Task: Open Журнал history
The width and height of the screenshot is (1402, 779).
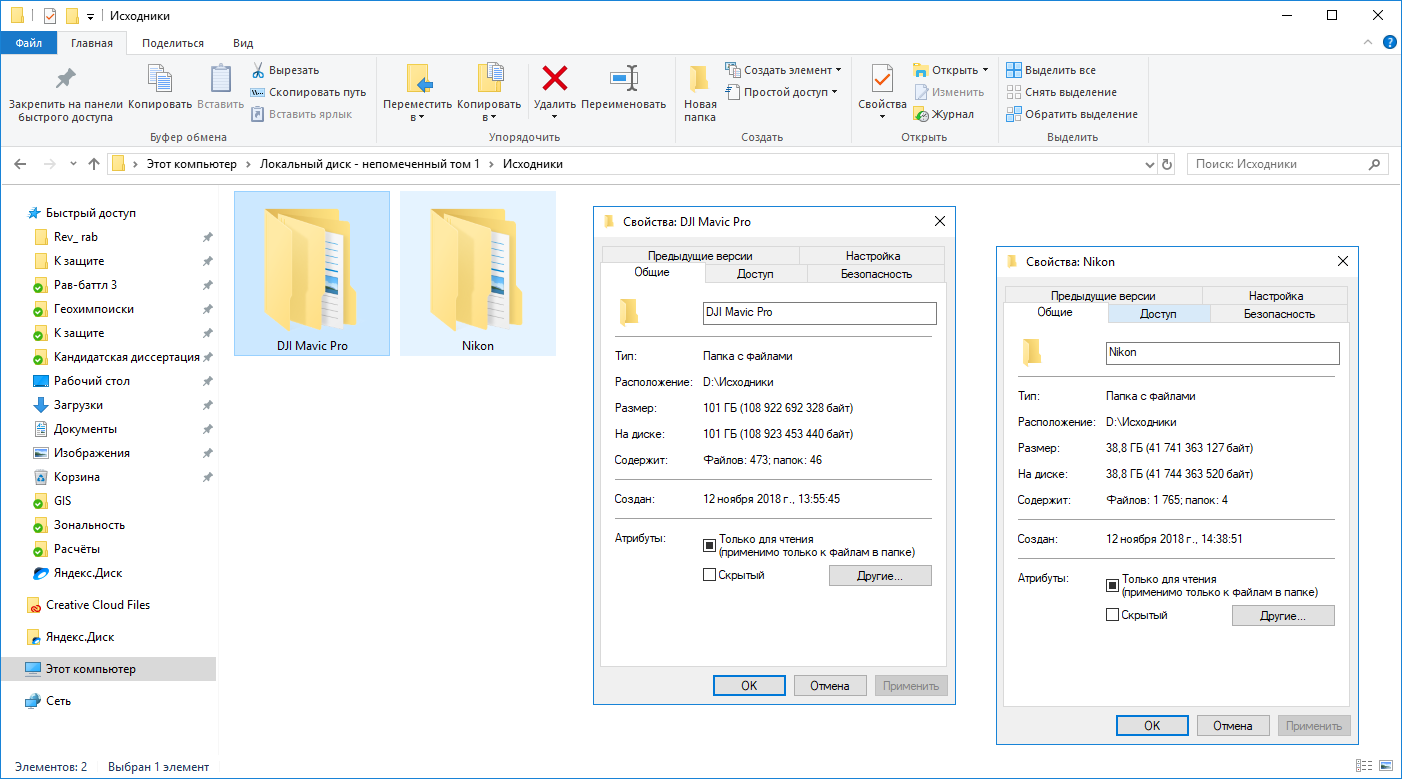Action: (x=943, y=114)
